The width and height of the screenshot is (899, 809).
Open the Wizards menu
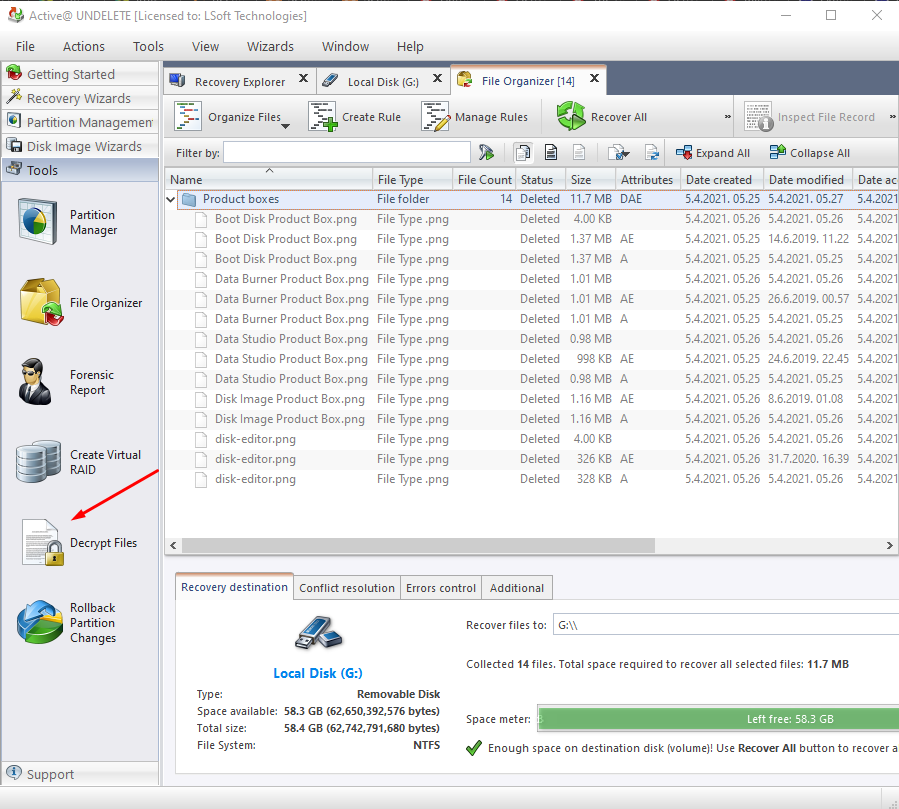tap(270, 46)
